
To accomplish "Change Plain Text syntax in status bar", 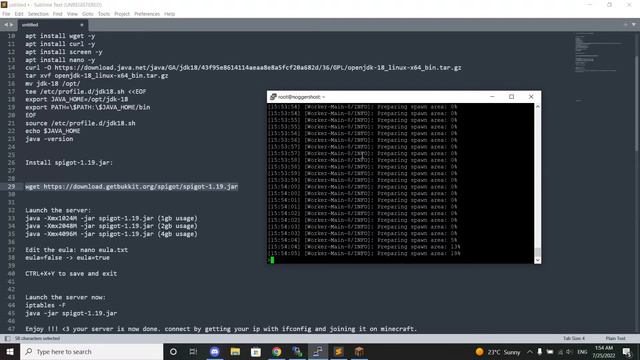I will (616, 338).
